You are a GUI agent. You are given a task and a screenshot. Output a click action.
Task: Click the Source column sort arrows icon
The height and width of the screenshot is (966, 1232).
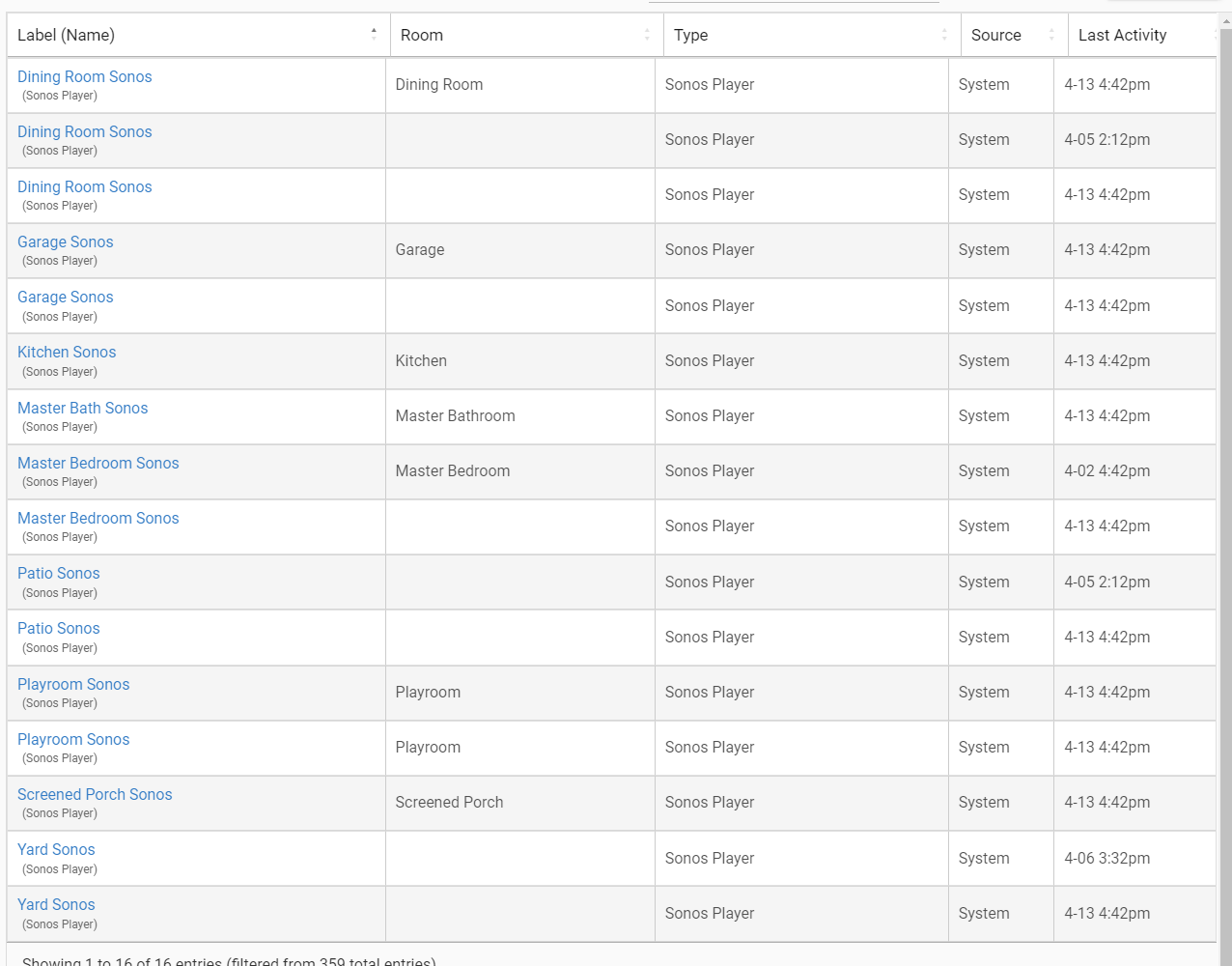[x=1051, y=35]
